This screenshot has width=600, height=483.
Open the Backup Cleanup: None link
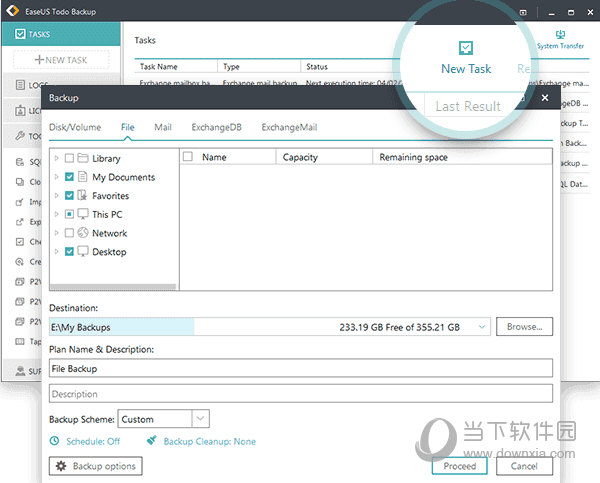point(210,441)
